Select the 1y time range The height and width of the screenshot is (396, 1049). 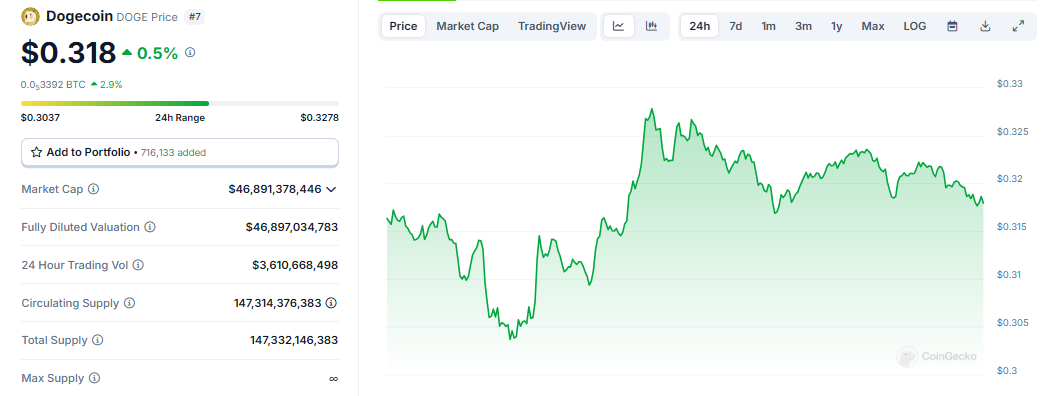(836, 26)
